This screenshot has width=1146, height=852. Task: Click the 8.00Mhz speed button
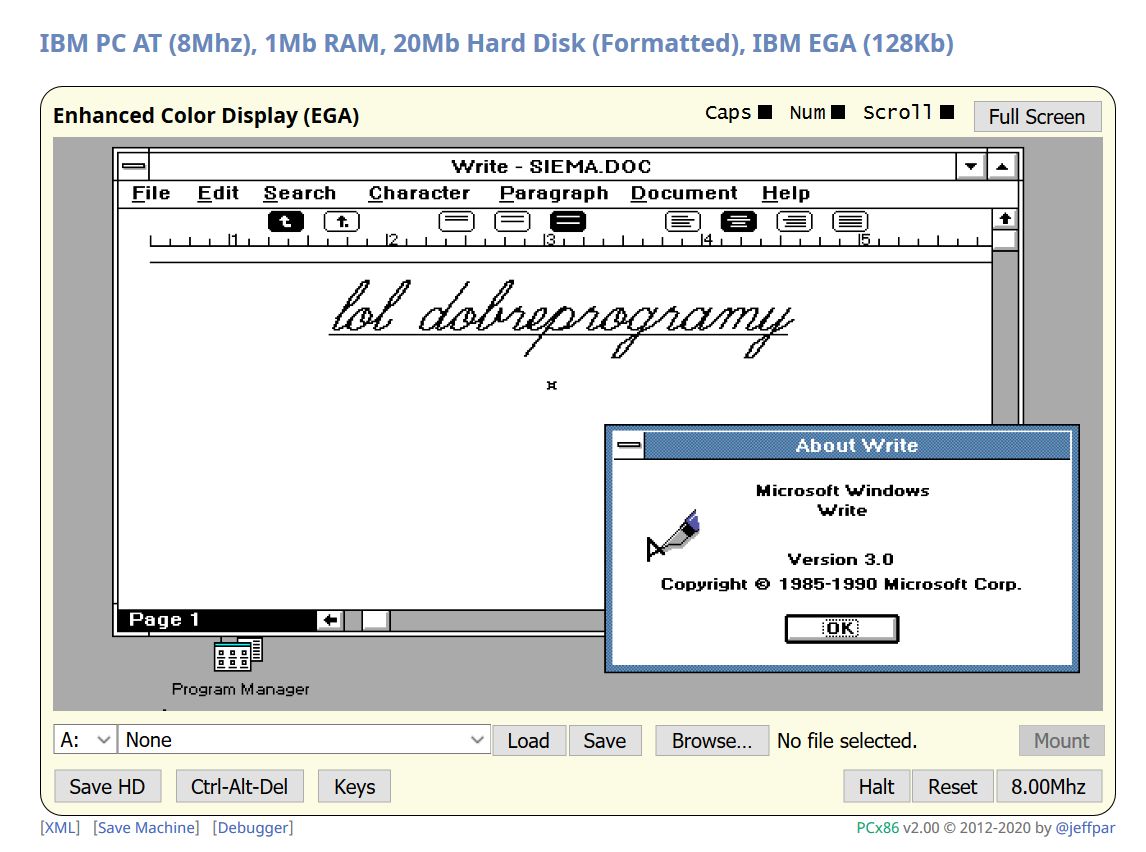pyautogui.click(x=1048, y=786)
